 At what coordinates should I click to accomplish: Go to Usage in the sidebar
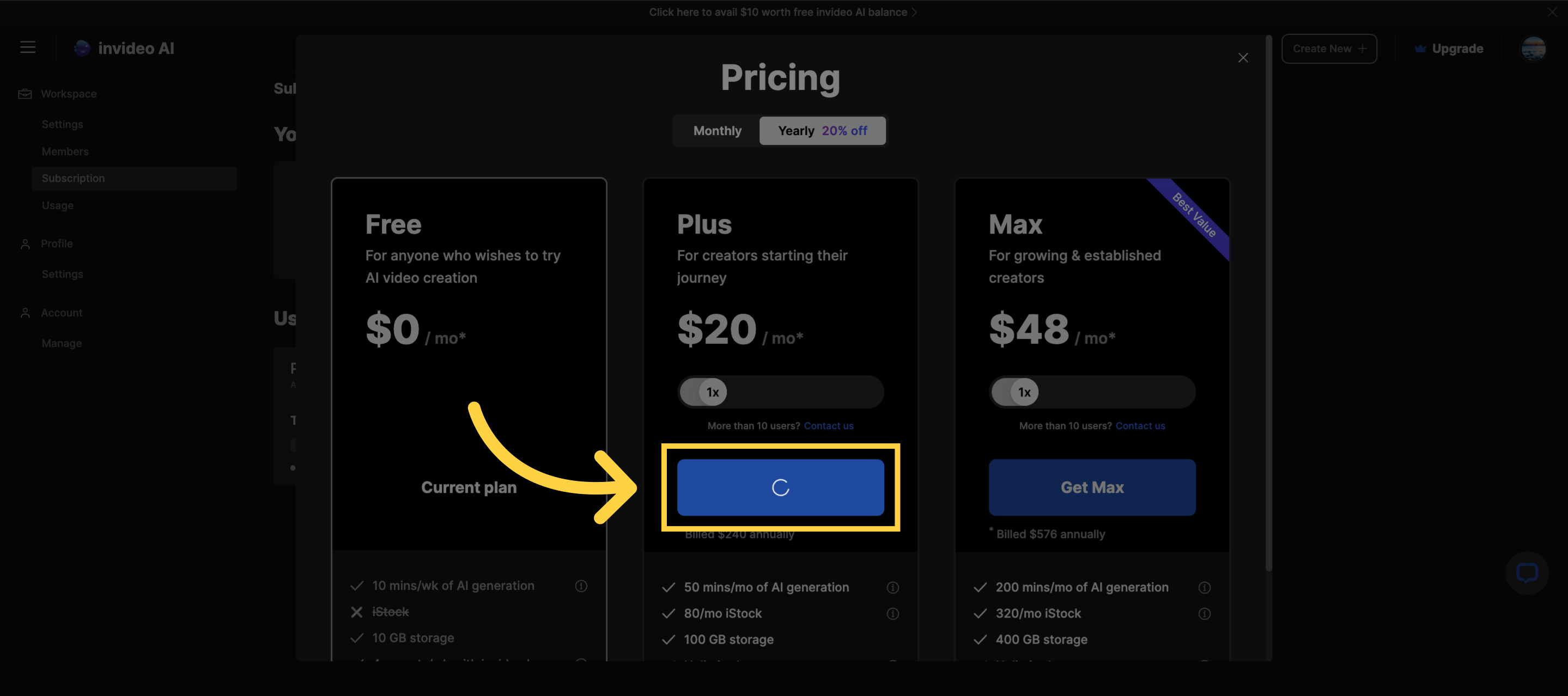[x=57, y=206]
